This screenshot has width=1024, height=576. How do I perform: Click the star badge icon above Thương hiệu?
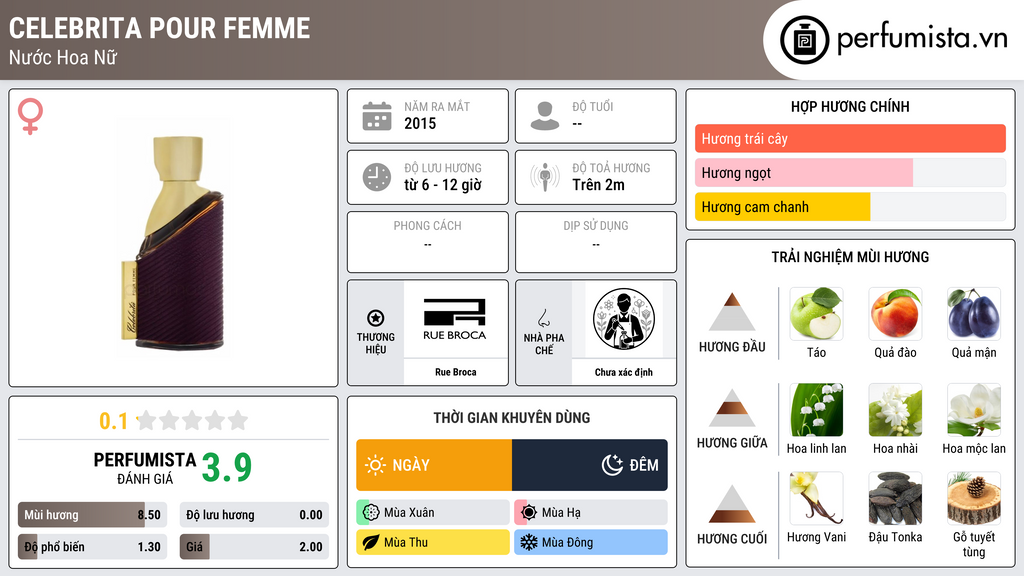click(376, 318)
